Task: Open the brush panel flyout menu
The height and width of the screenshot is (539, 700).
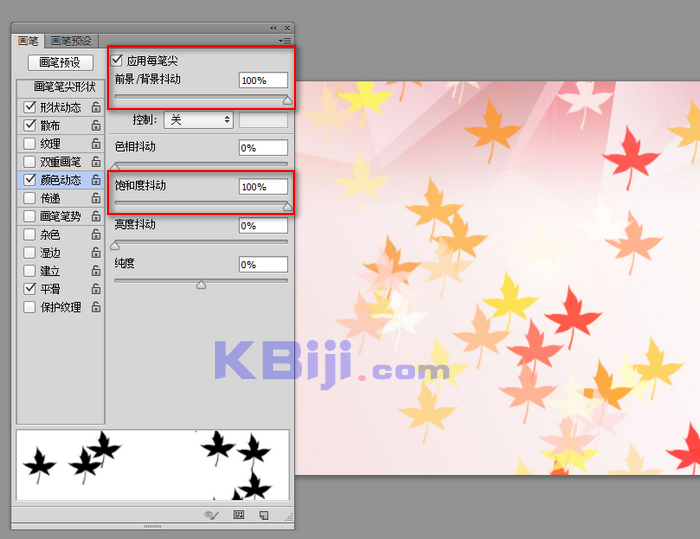Action: point(284,41)
